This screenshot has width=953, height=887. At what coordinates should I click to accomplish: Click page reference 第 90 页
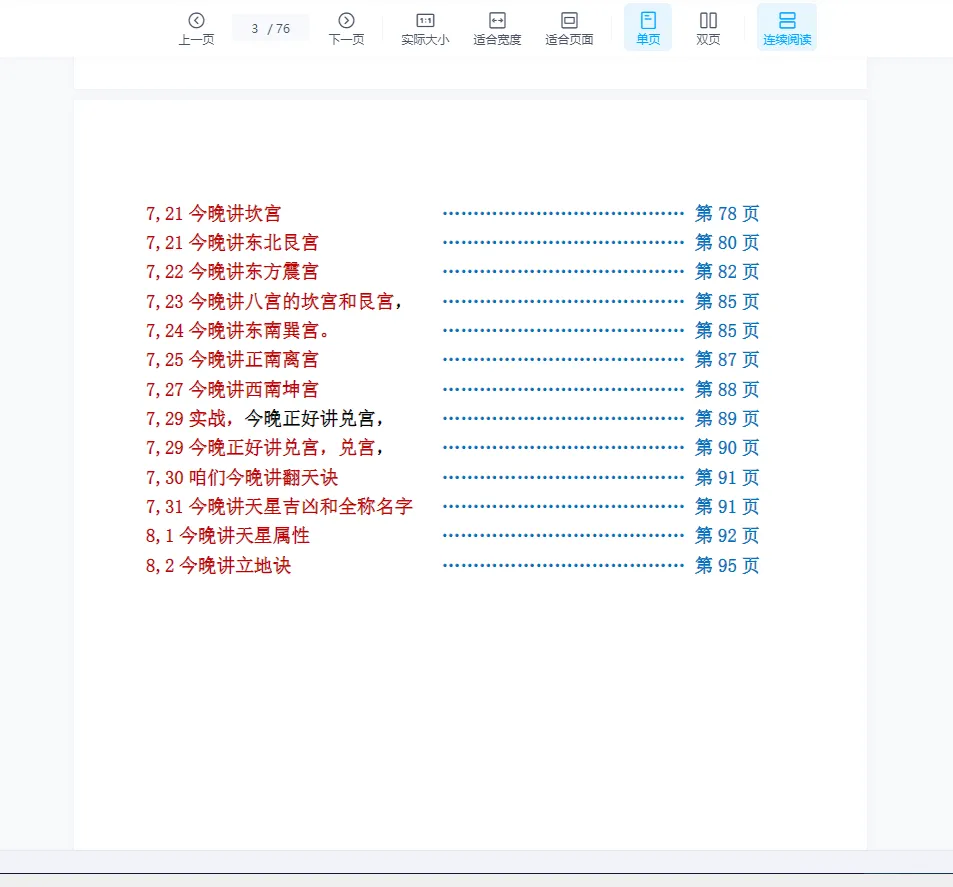tap(727, 447)
